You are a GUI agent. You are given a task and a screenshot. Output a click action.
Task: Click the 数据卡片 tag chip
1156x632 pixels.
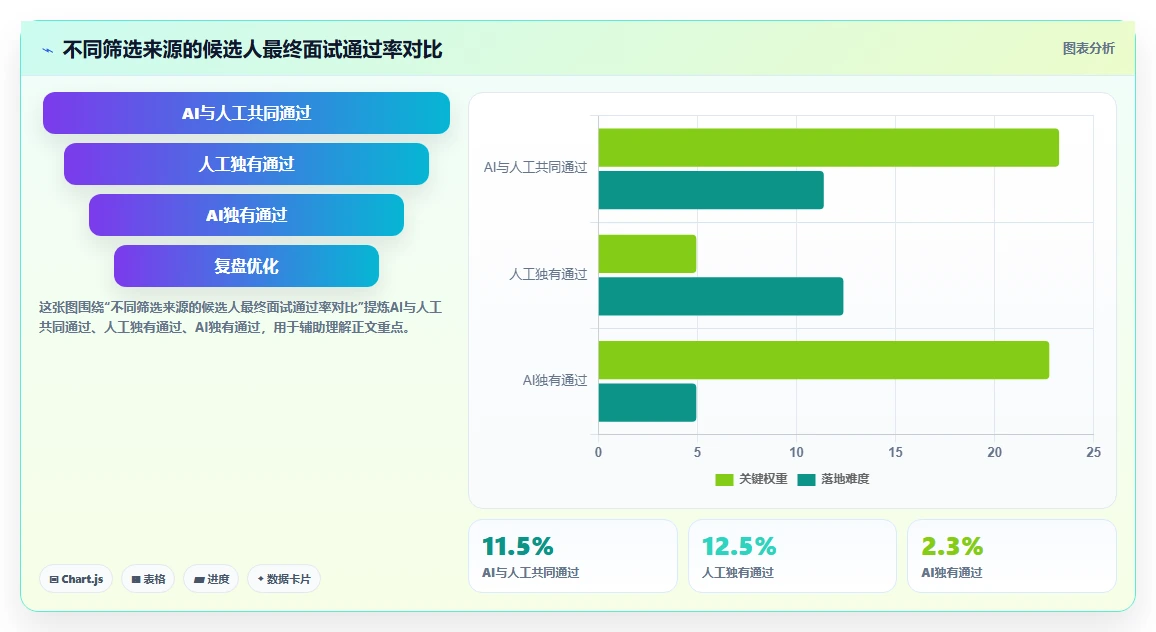(x=284, y=579)
